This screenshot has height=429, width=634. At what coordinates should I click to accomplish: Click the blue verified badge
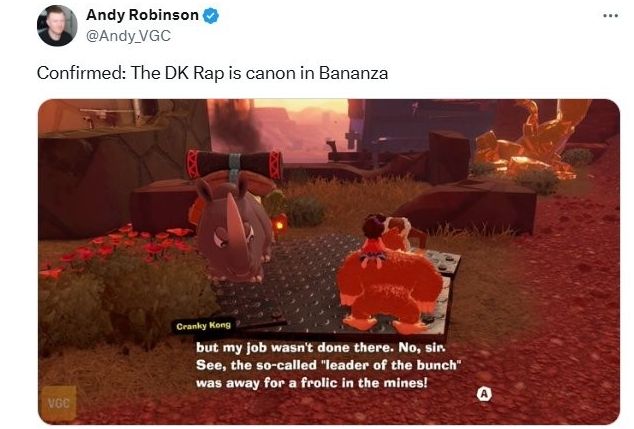coord(211,15)
